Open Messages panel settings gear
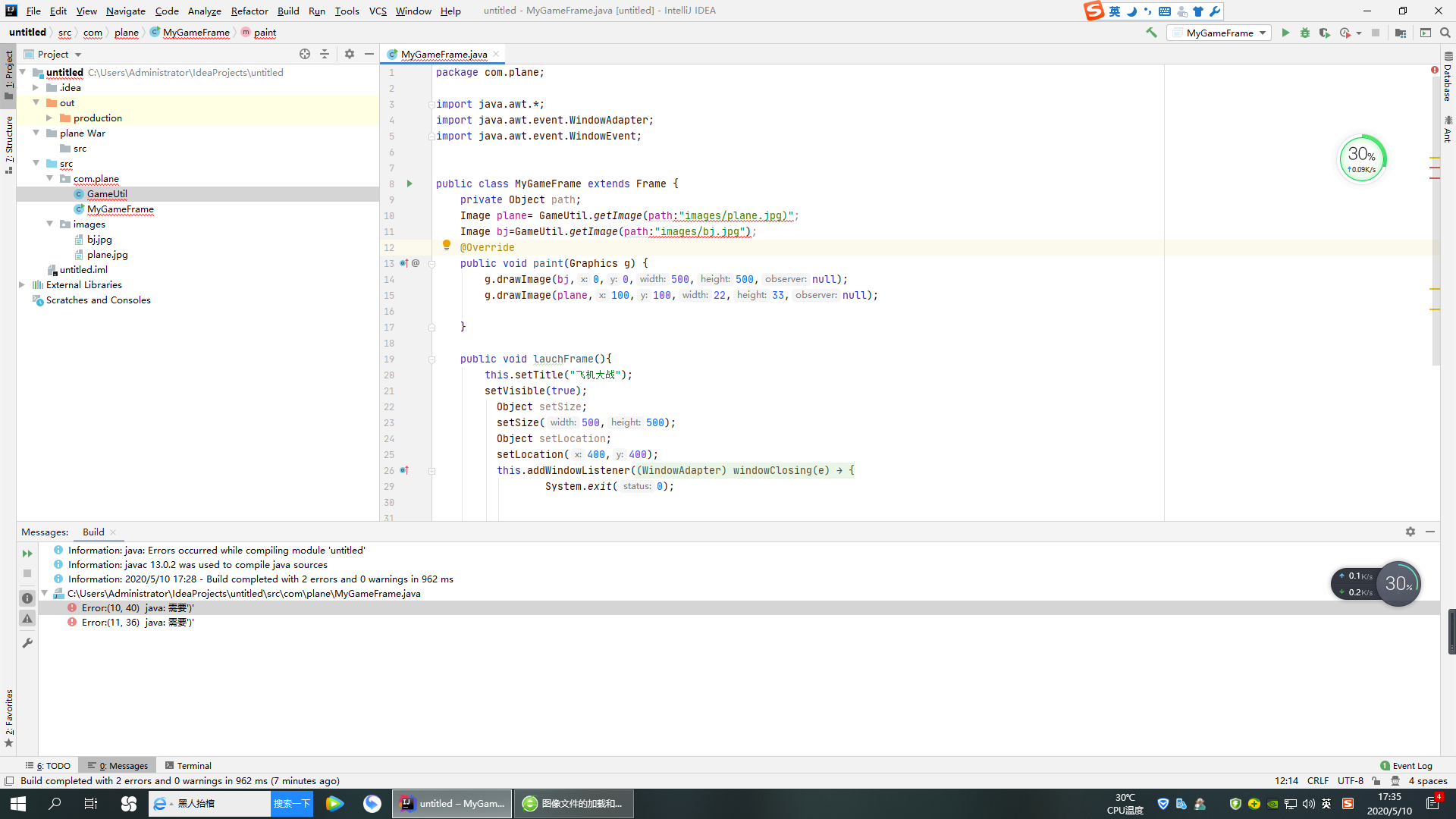 pyautogui.click(x=1410, y=532)
